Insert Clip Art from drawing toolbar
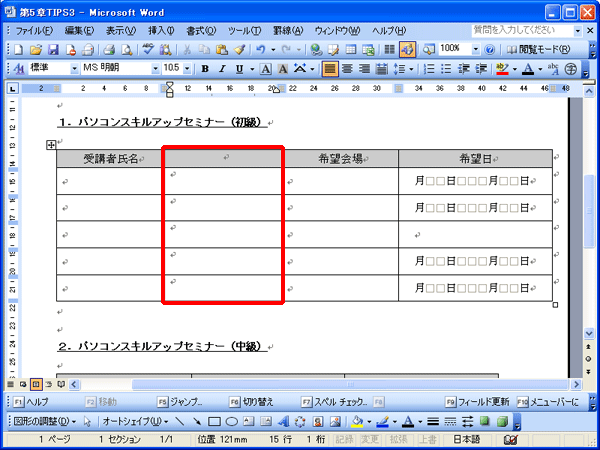The image size is (600, 450). pos(318,422)
